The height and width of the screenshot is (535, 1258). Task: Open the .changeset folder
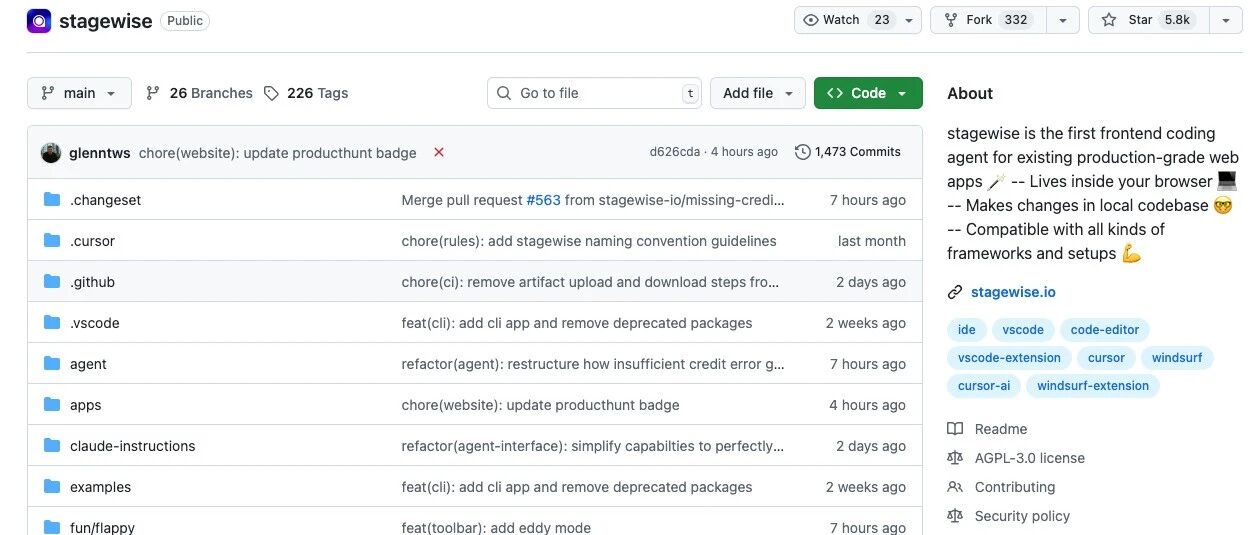(x=105, y=200)
